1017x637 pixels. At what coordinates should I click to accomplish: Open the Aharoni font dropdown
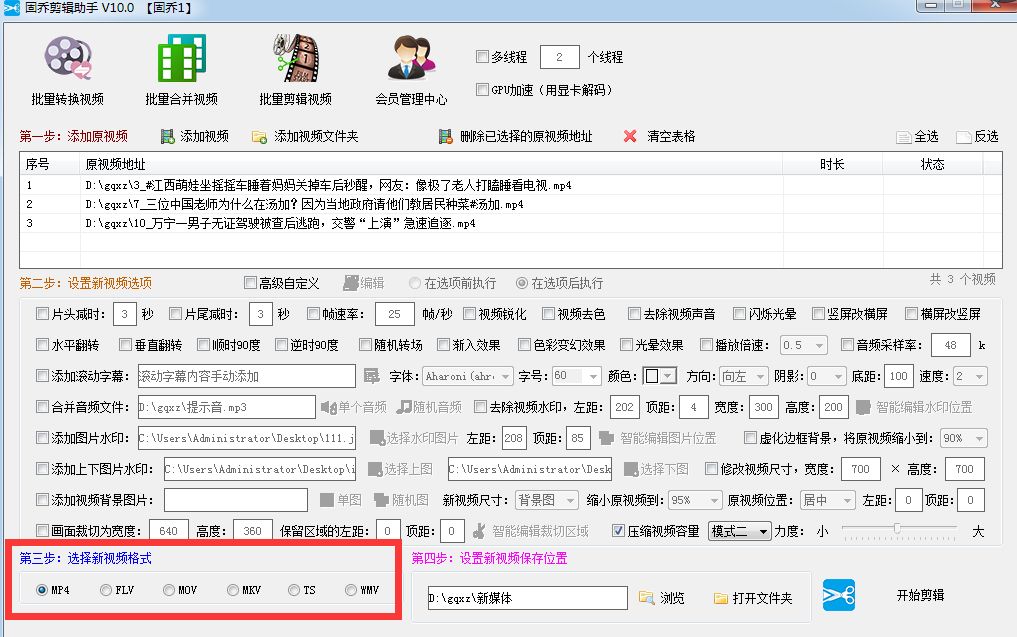(x=468, y=376)
